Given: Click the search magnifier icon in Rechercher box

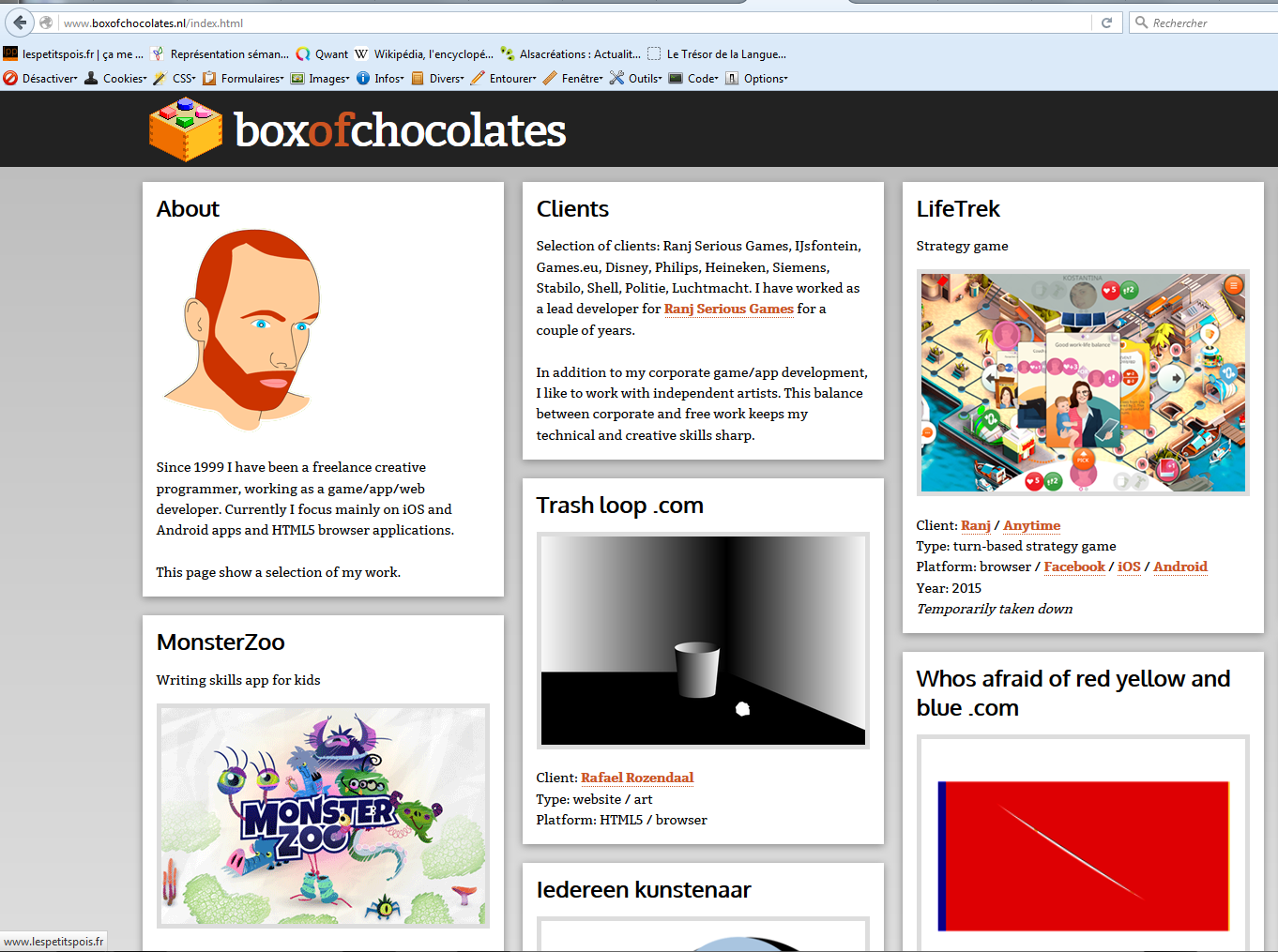Looking at the screenshot, I should [x=1142, y=23].
